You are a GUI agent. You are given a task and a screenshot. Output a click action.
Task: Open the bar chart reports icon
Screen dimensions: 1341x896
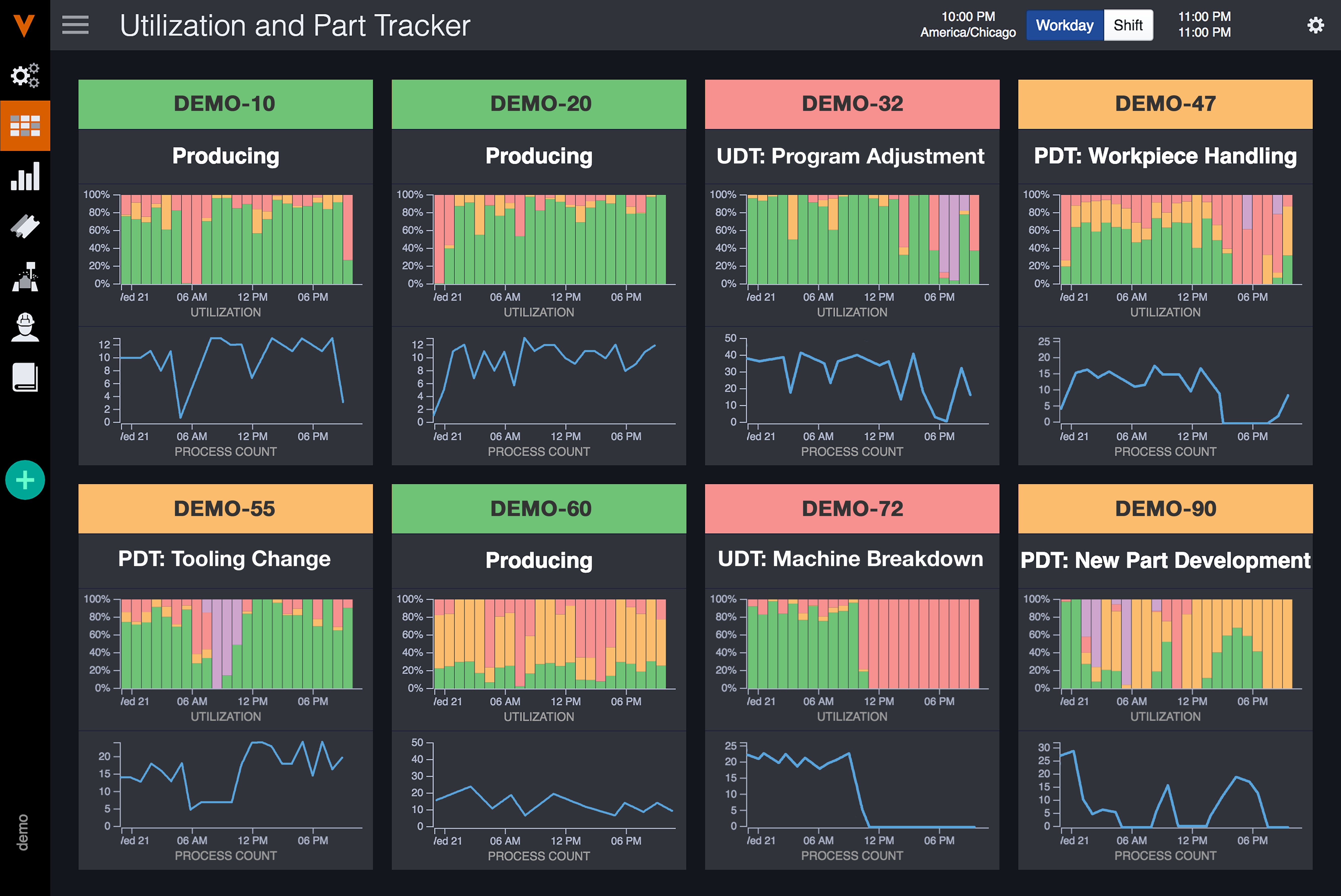[25, 176]
